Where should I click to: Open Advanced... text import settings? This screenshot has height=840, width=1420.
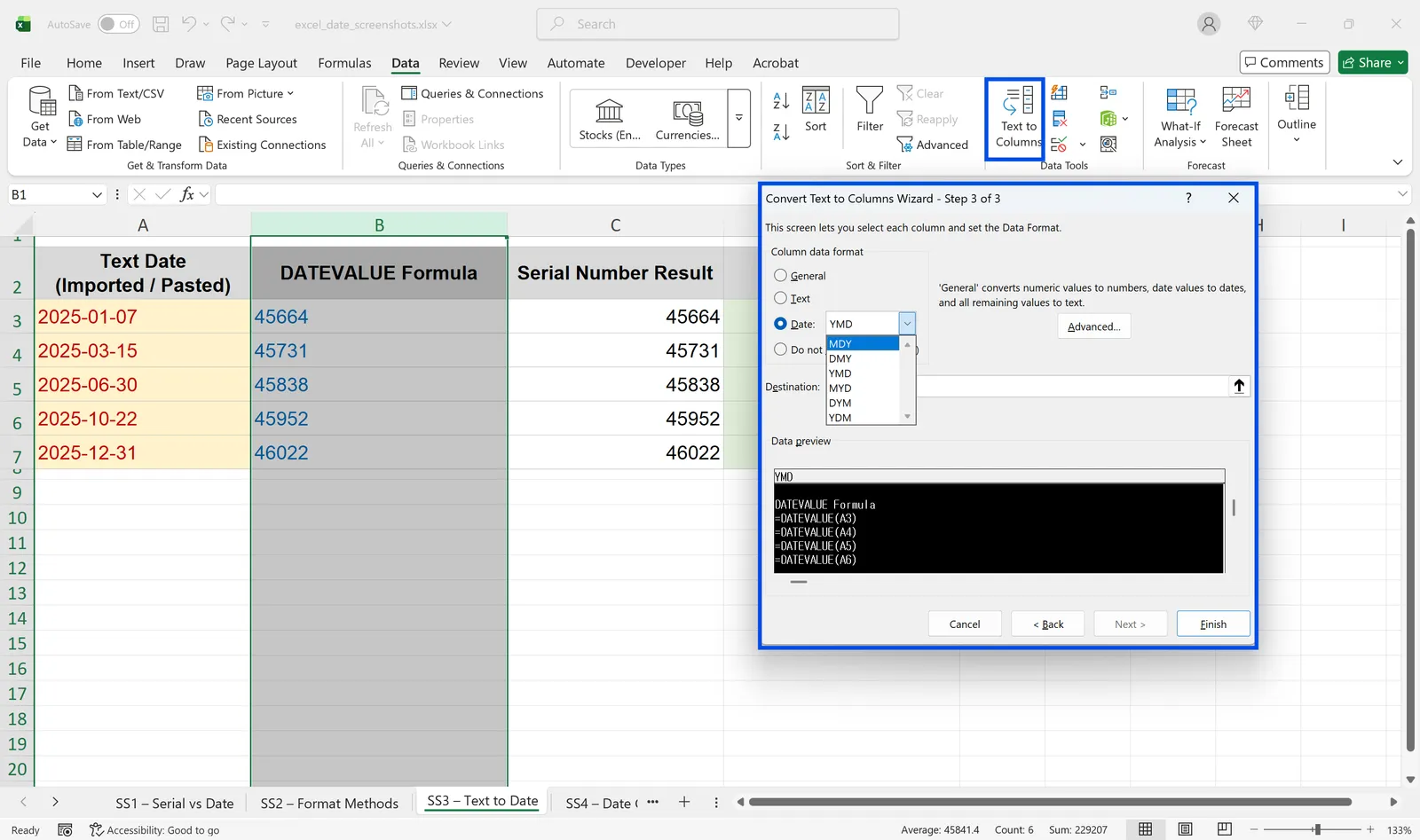pos(1093,326)
